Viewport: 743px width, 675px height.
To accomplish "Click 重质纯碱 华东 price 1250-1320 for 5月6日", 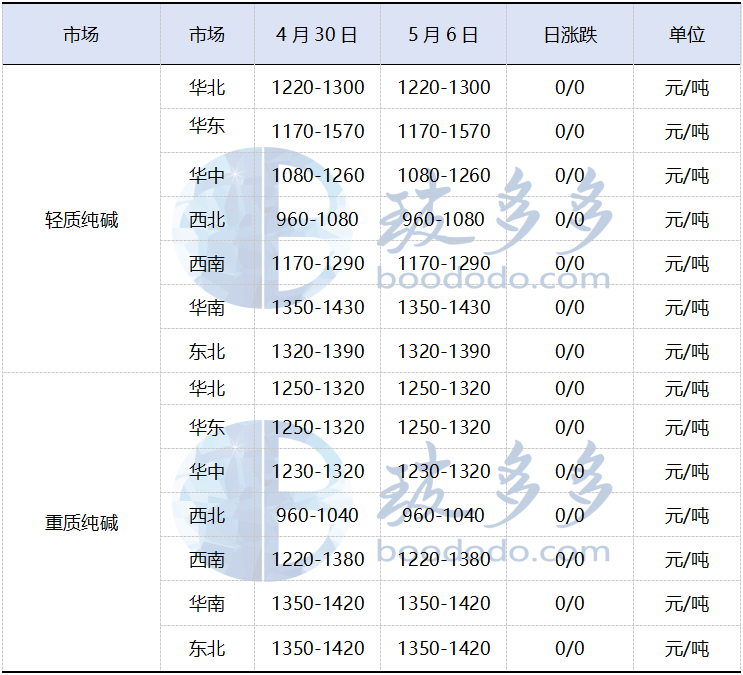I will [444, 428].
